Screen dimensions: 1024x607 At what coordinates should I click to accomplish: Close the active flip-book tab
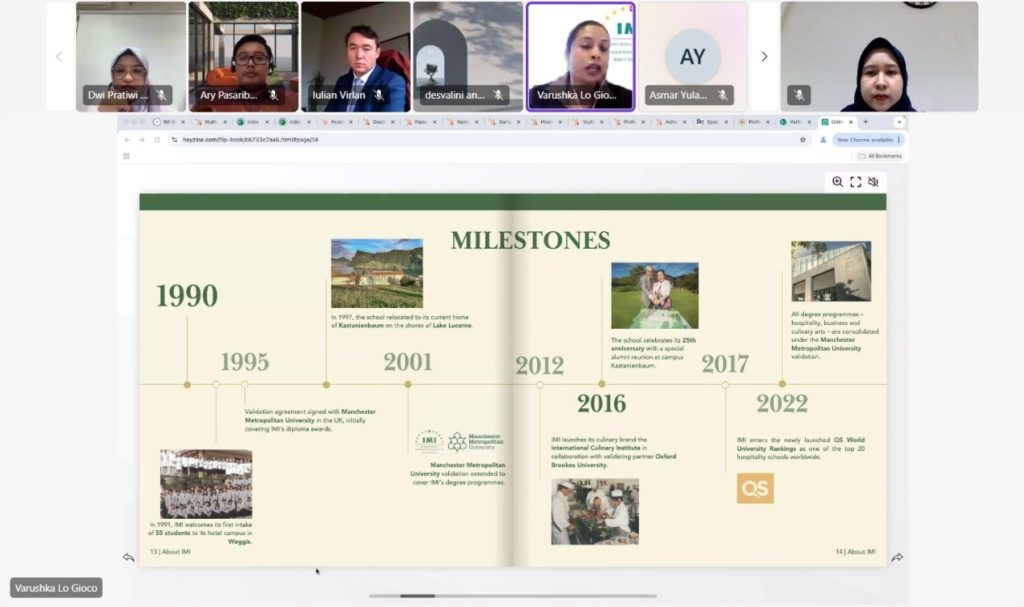851,122
